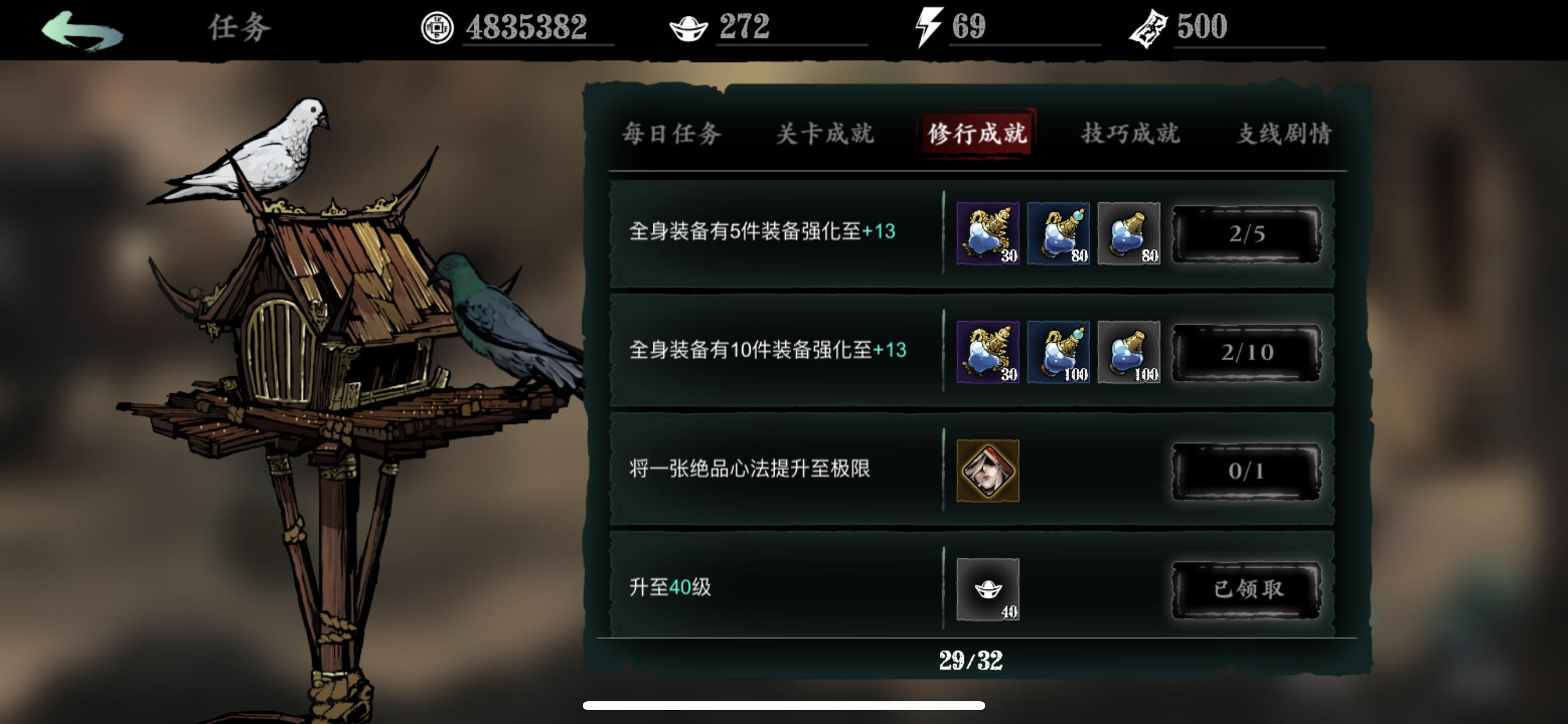Tap the lightning bolt stamina icon

click(928, 27)
